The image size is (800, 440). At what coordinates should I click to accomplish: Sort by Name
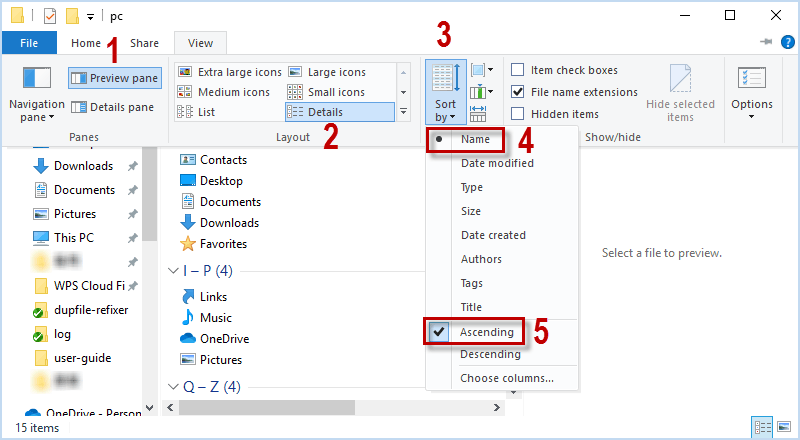point(475,139)
